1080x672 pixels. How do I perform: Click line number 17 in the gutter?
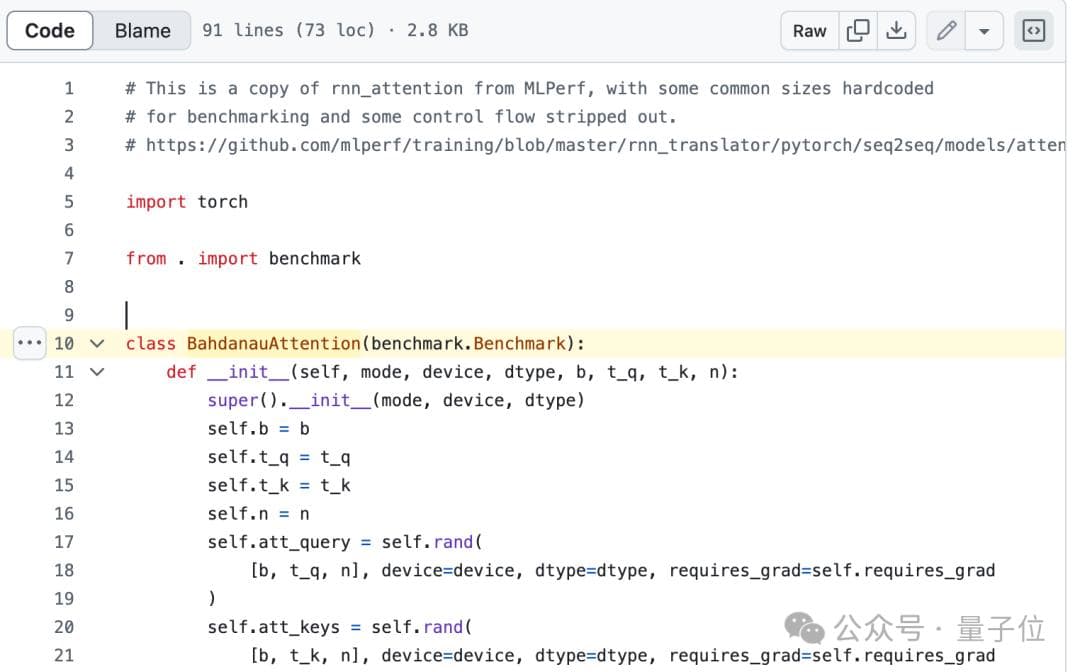coord(64,542)
